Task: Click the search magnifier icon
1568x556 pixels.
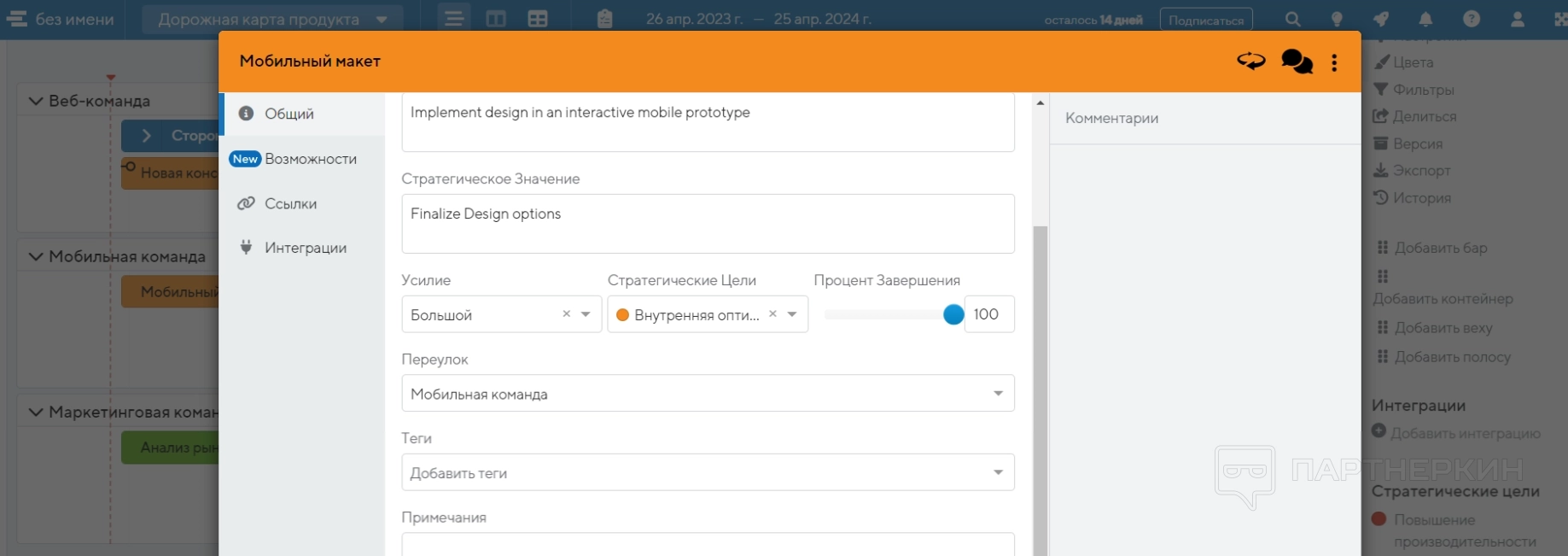Action: pos(1293,19)
